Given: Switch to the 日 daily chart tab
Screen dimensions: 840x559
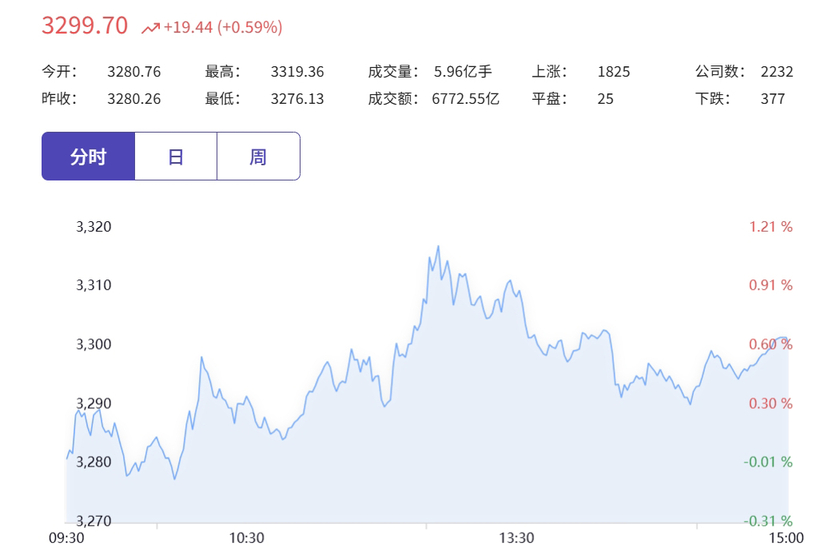Looking at the screenshot, I should (176, 156).
